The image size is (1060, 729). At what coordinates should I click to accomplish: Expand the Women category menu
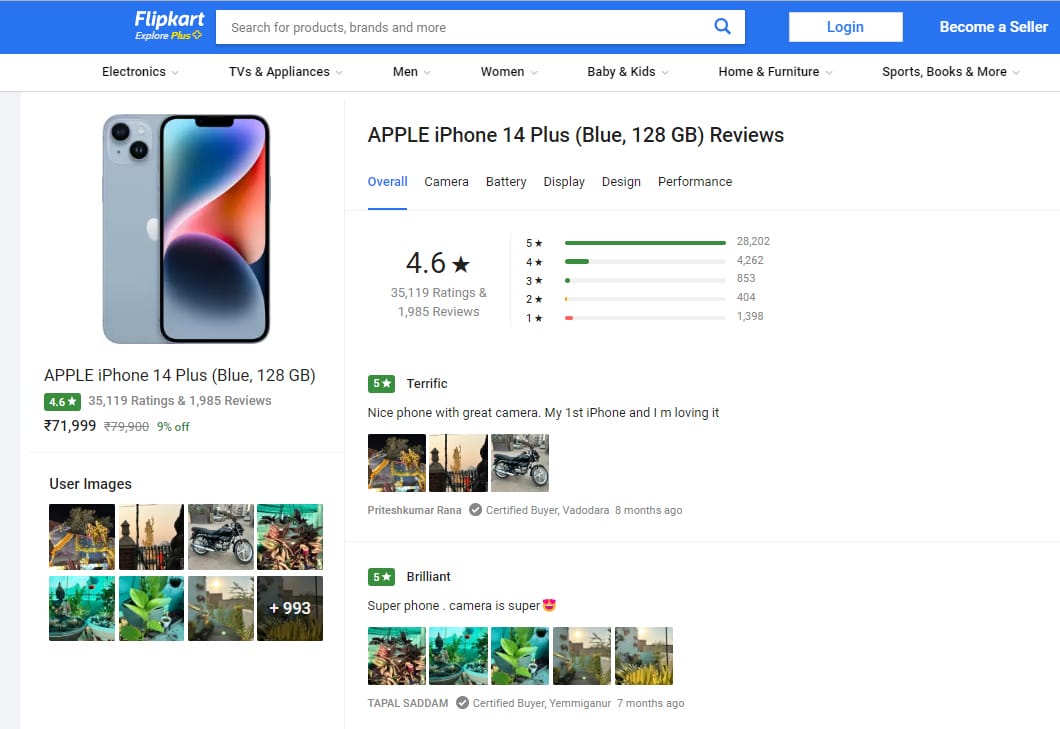[x=508, y=72]
